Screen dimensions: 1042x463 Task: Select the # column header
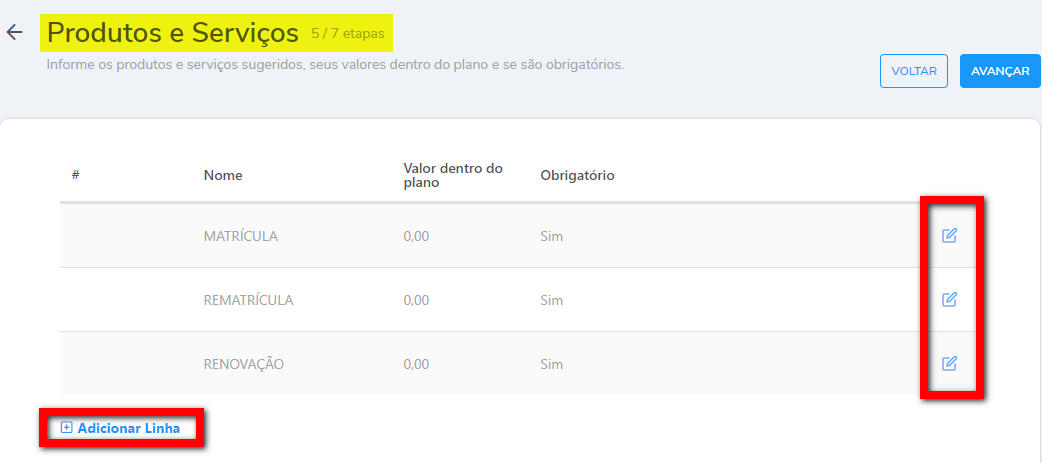tap(76, 175)
